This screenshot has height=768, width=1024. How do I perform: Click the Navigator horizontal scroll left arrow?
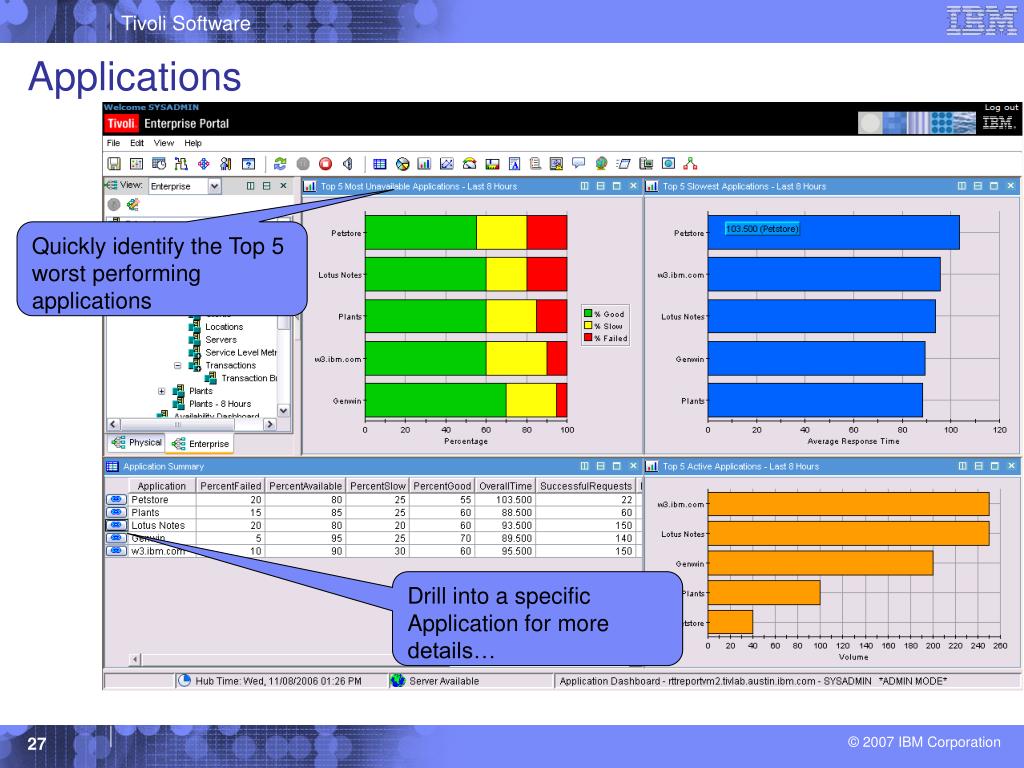pyautogui.click(x=112, y=424)
